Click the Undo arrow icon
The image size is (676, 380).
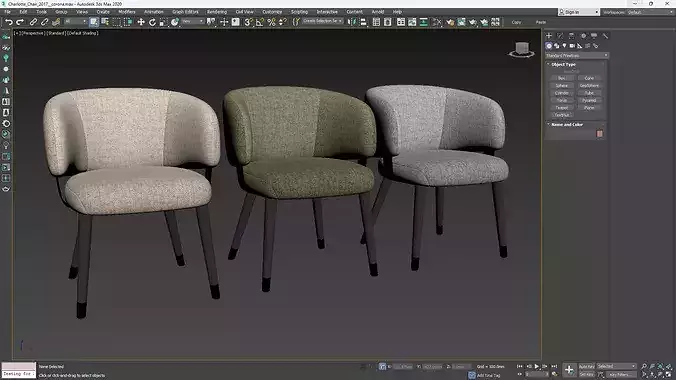point(9,22)
